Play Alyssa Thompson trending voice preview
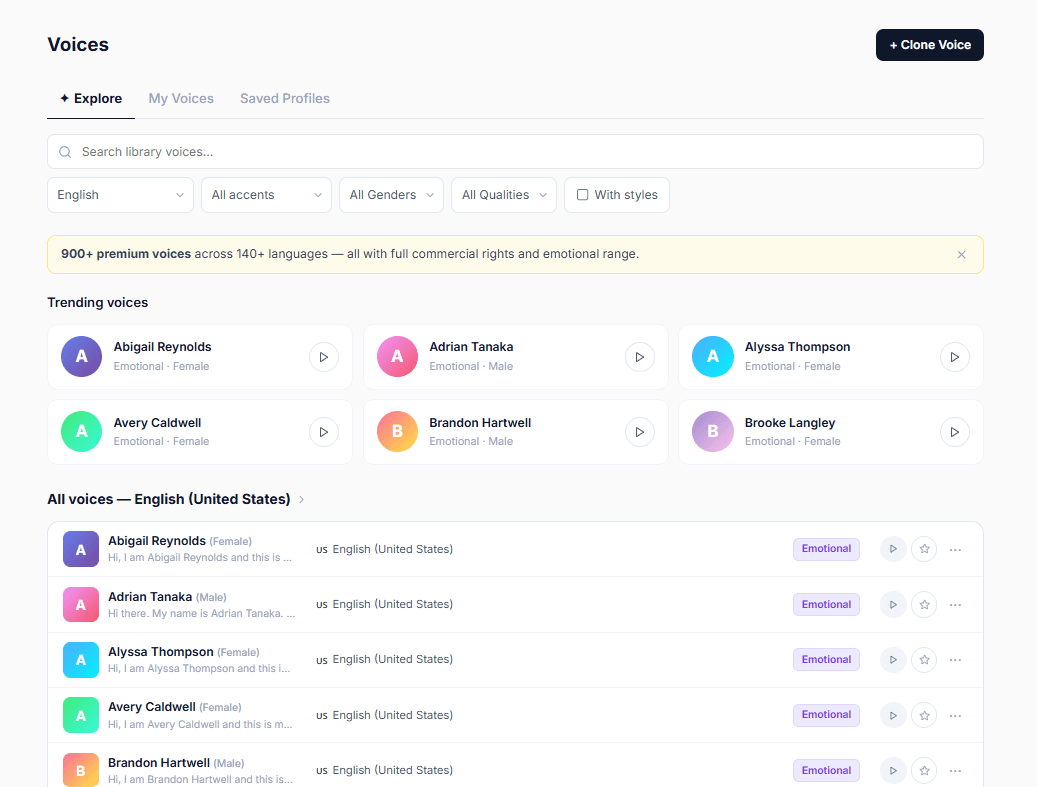 pyautogui.click(x=955, y=357)
